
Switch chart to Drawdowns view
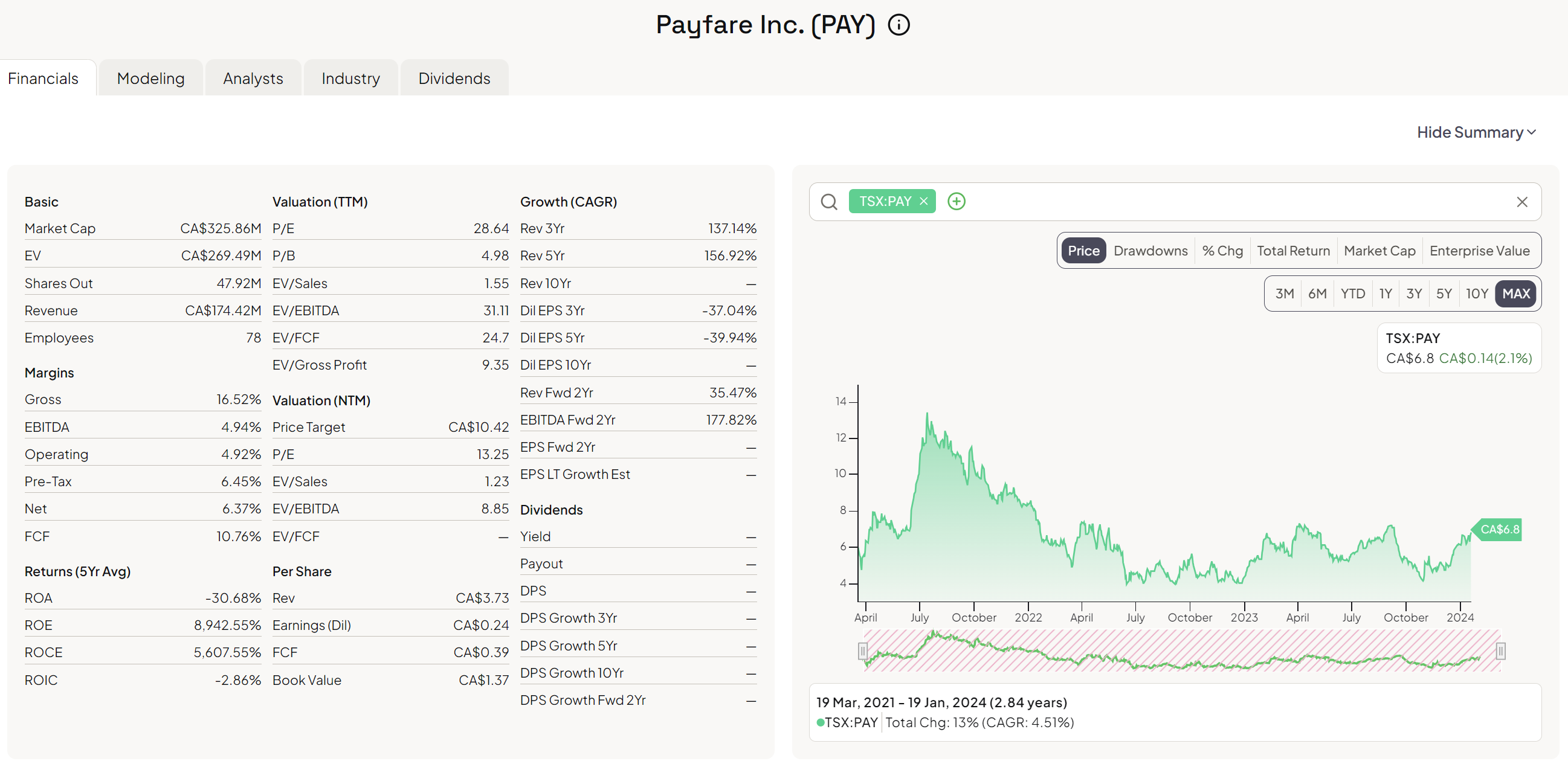tap(1150, 251)
